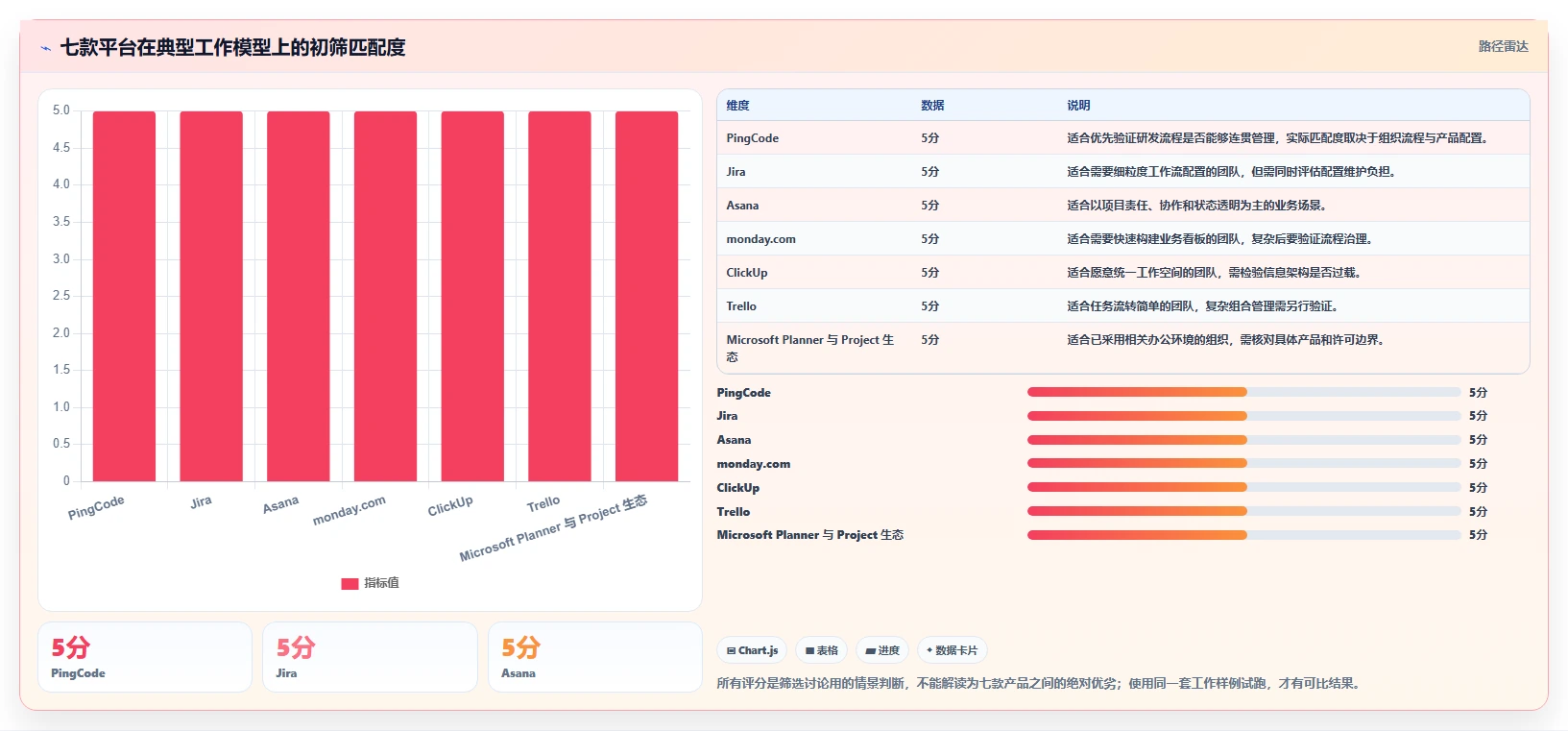Image resolution: width=1568 pixels, height=731 pixels.
Task: Click the PingCode bar in chart
Action: pyautogui.click(x=124, y=296)
